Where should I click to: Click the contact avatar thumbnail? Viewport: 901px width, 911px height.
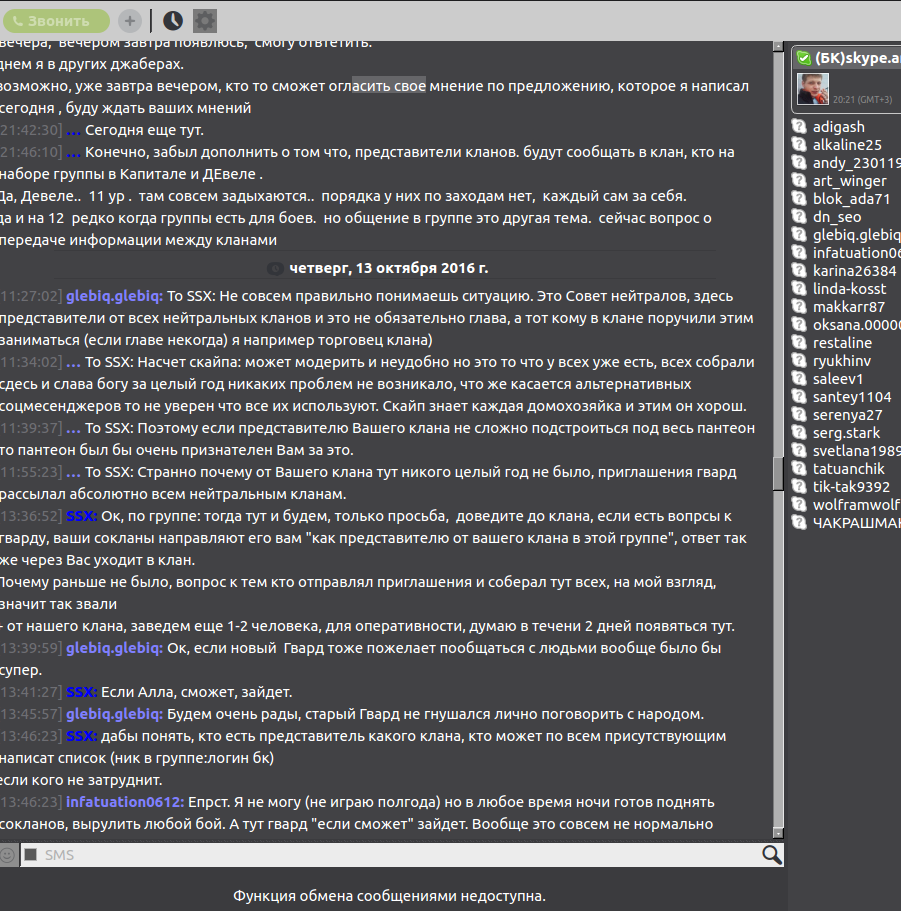pyautogui.click(x=813, y=89)
